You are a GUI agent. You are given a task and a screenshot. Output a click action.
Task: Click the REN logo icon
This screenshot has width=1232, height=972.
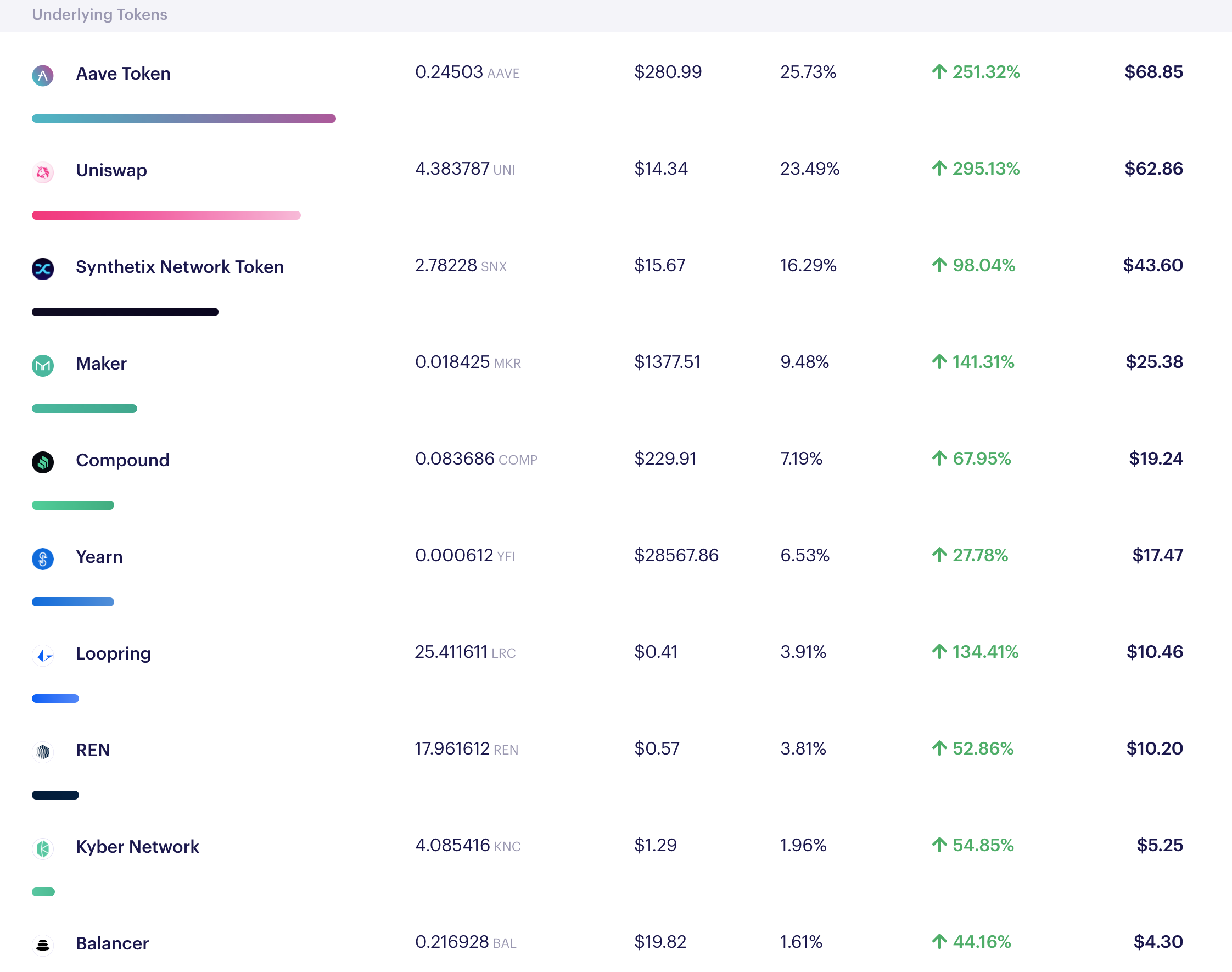[x=43, y=752]
